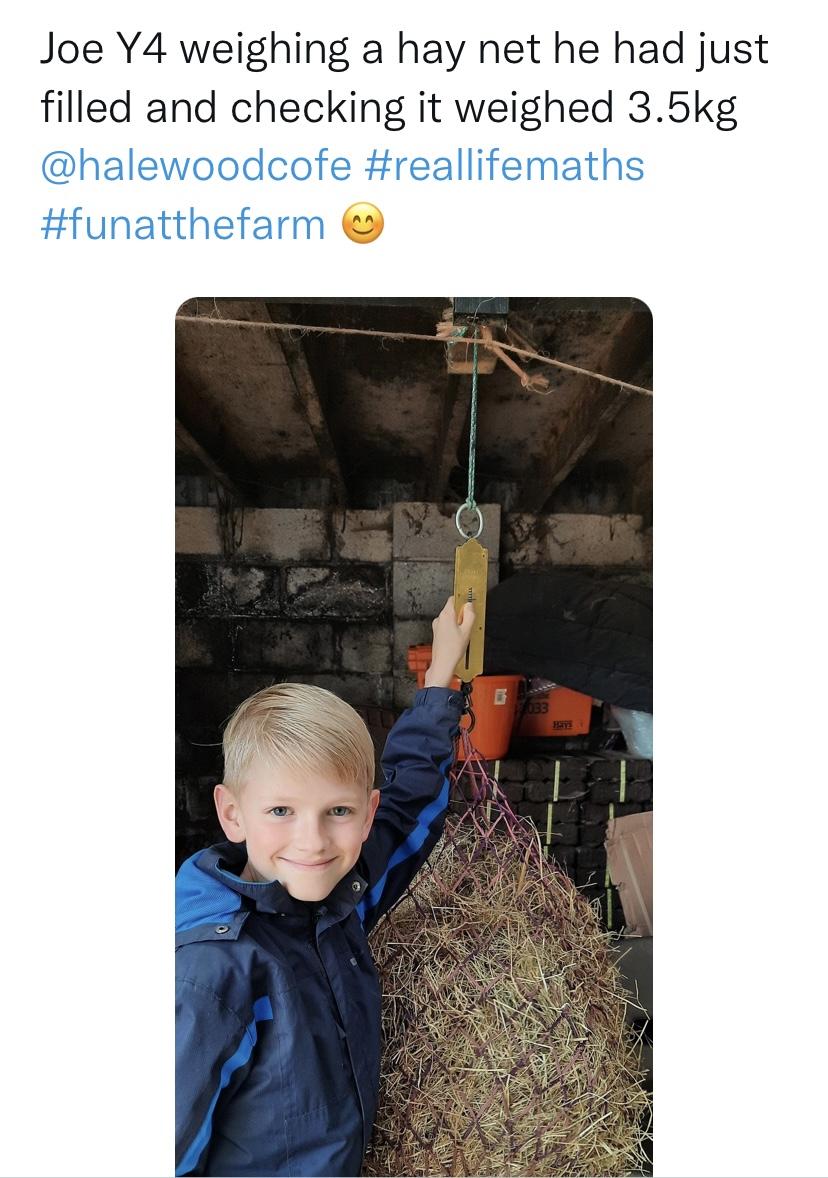Click the word "filled" in the tweet

point(86,108)
